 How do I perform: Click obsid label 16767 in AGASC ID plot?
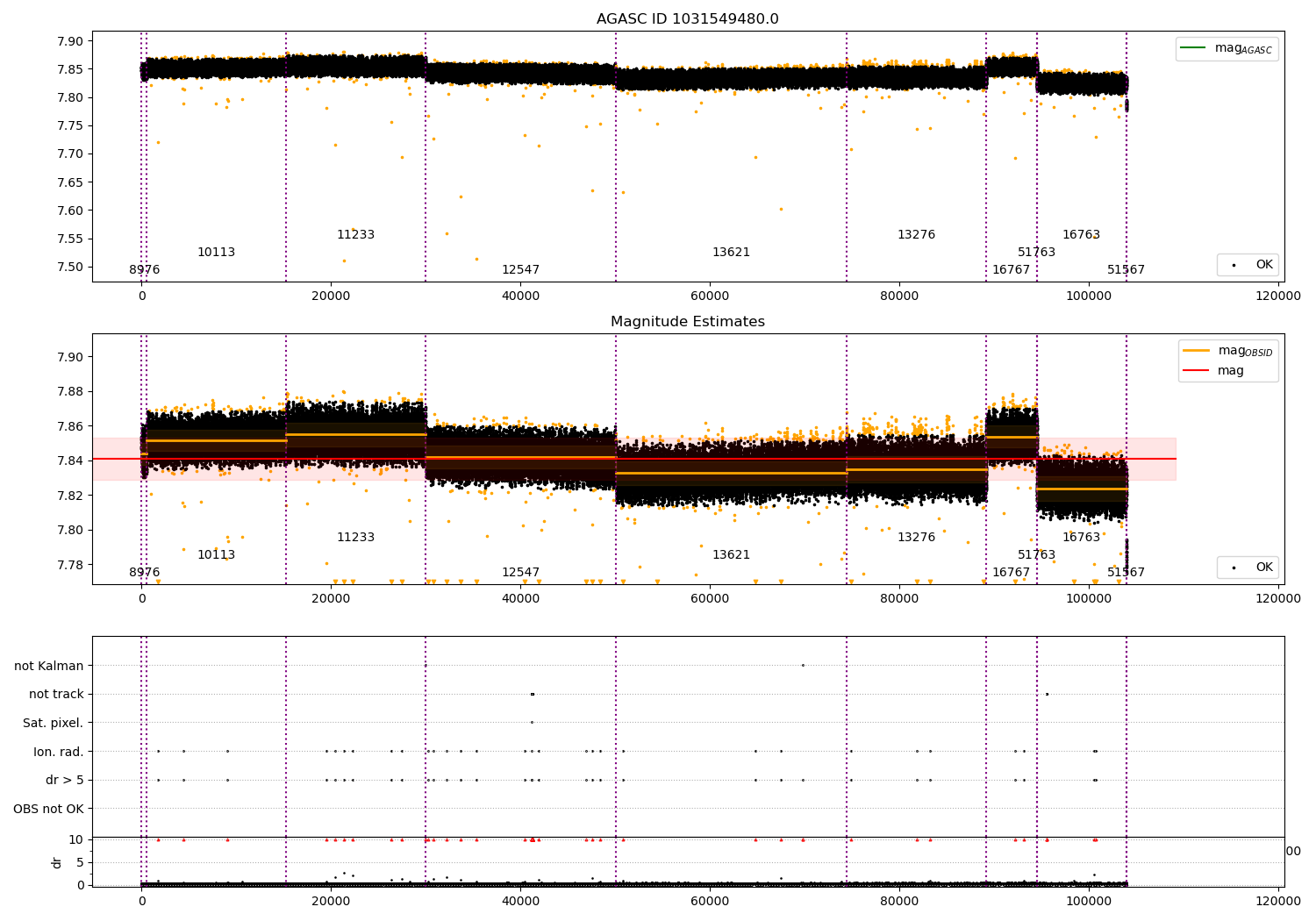tap(1011, 270)
